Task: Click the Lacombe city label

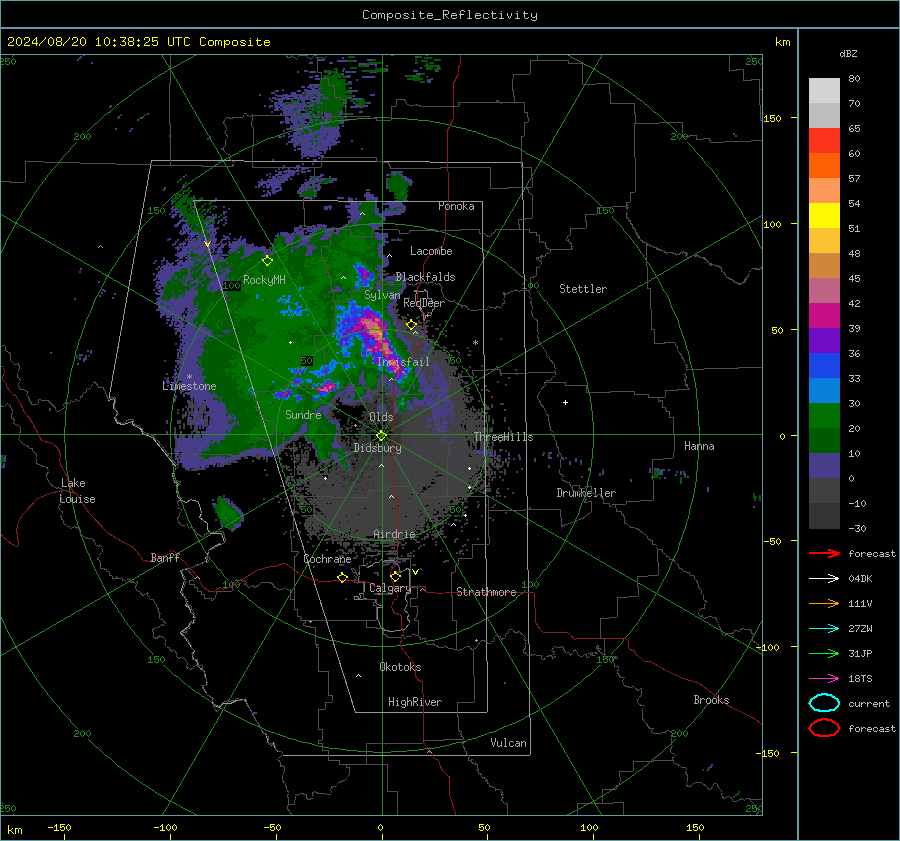Action: pyautogui.click(x=431, y=251)
